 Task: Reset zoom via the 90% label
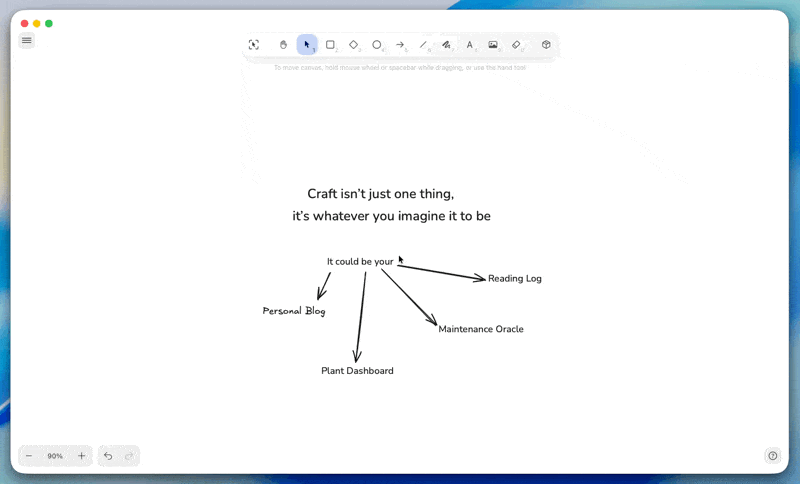55,456
